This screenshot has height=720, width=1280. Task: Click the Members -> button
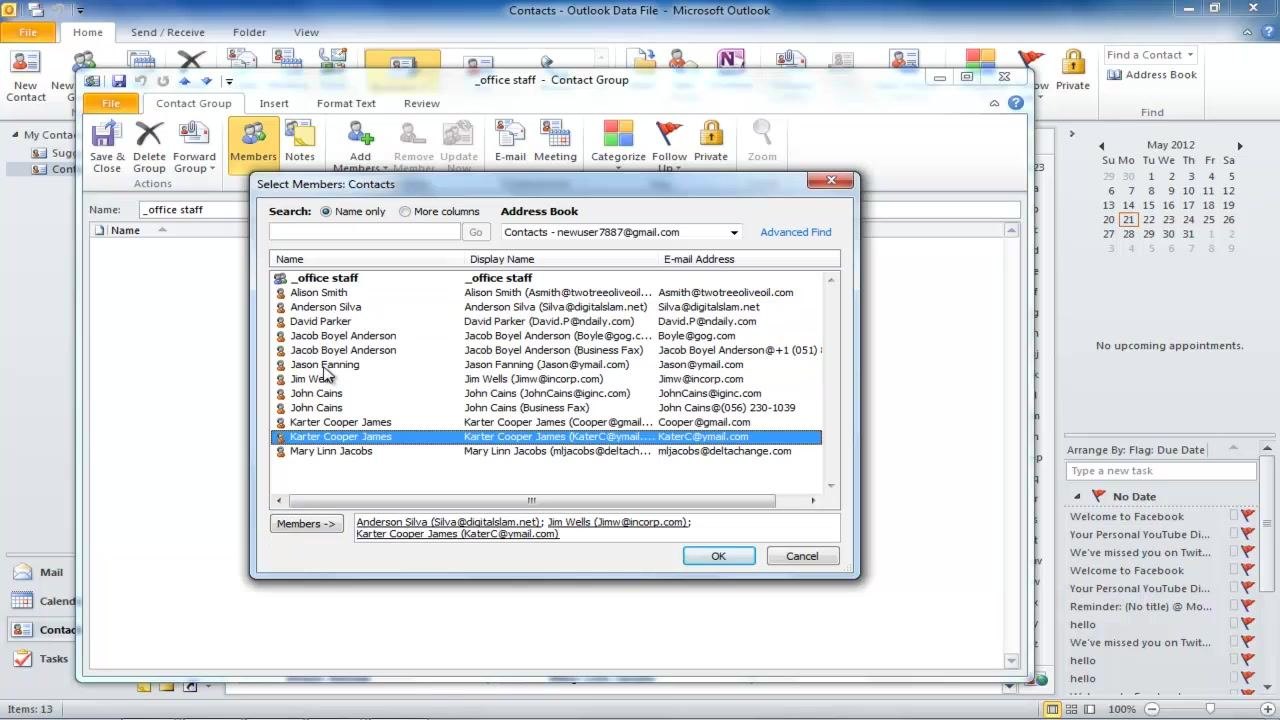tap(306, 524)
